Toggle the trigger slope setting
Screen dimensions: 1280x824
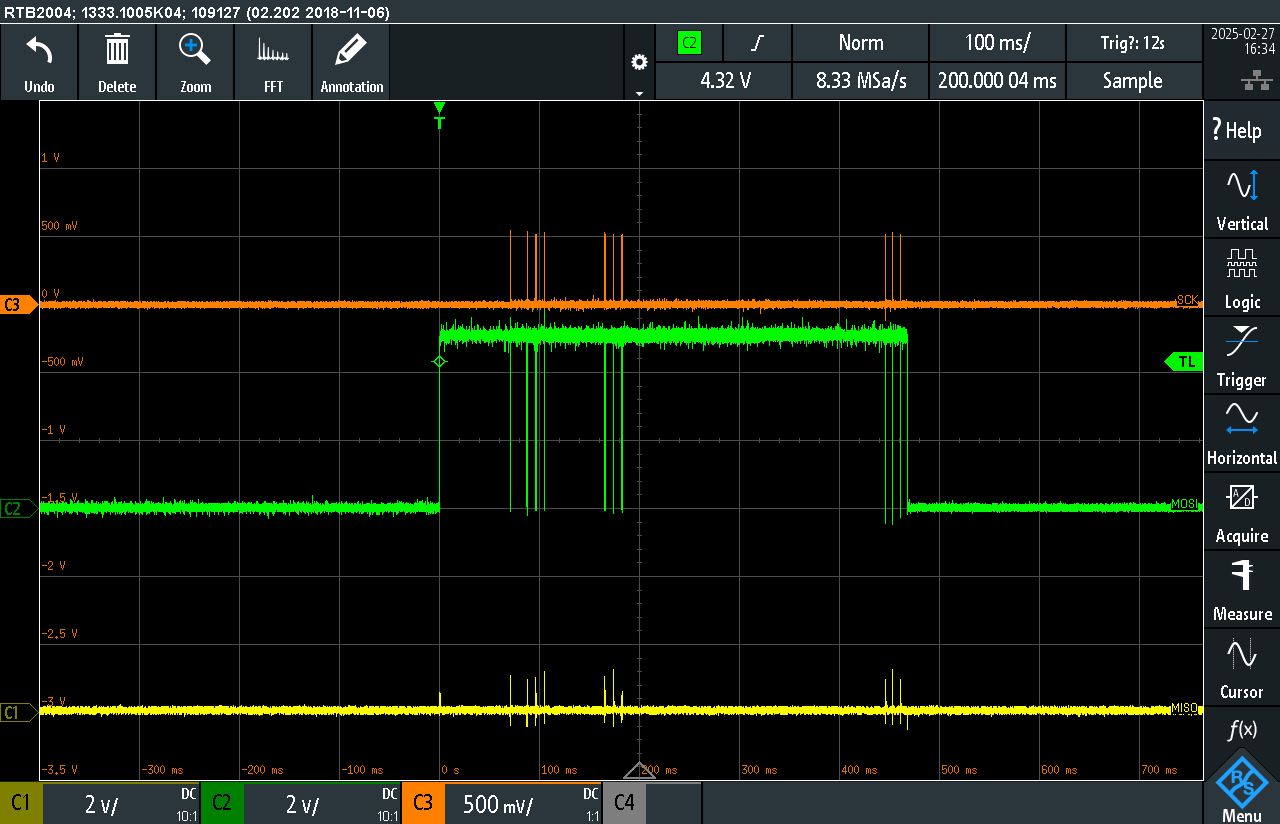click(757, 43)
